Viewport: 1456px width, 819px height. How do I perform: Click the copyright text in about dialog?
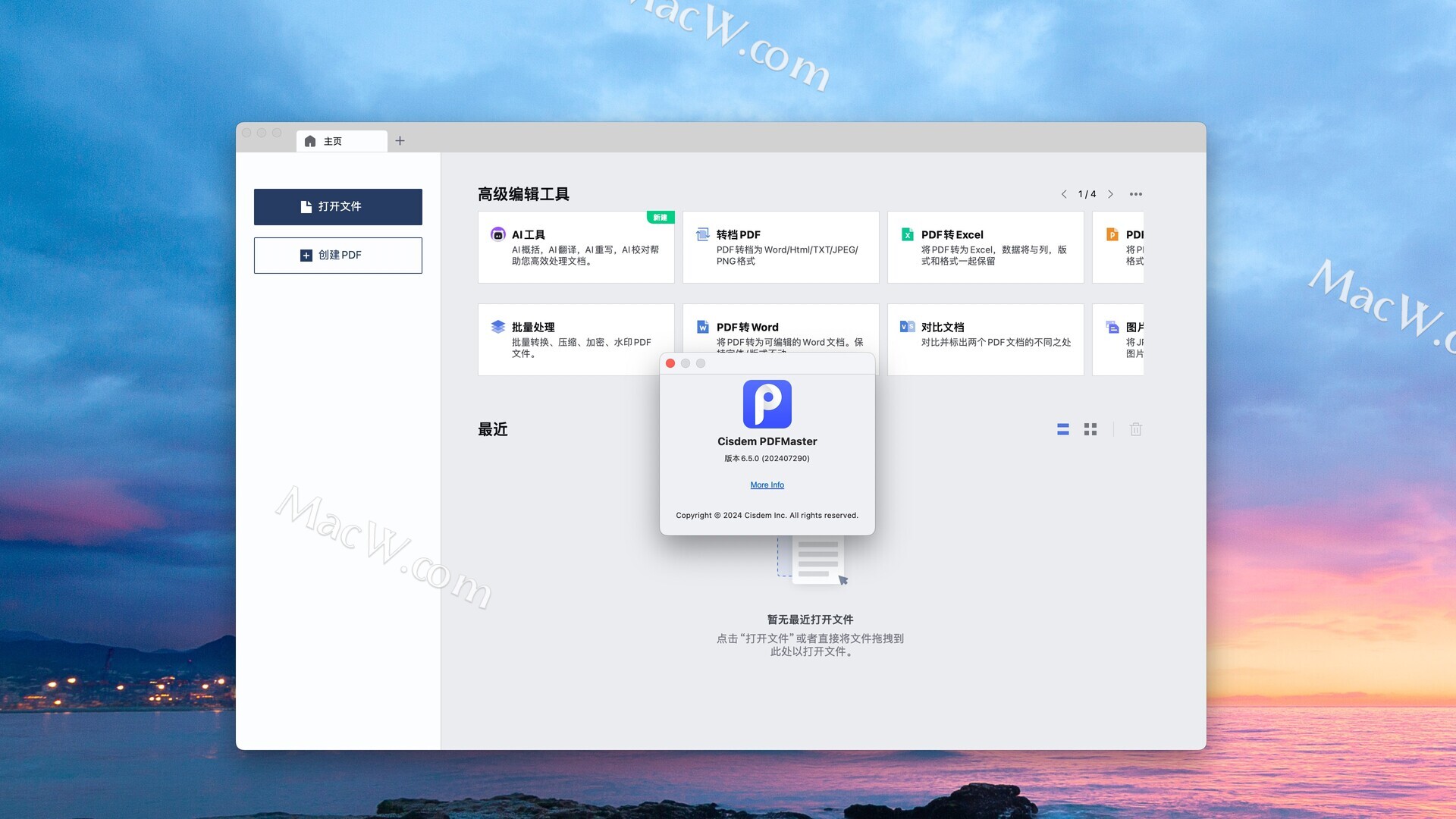pyautogui.click(x=767, y=516)
